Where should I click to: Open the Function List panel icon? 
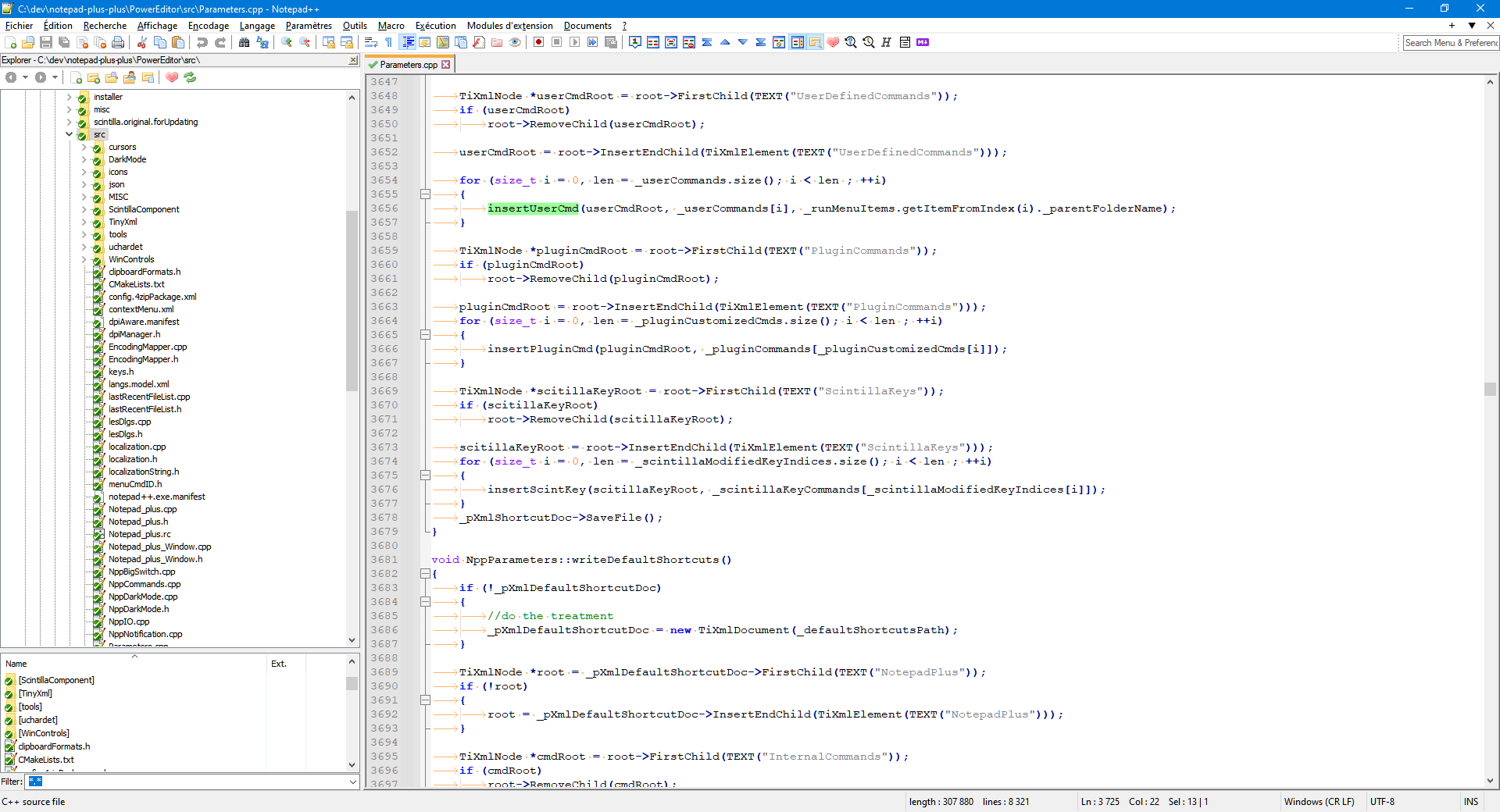pyautogui.click(x=479, y=42)
